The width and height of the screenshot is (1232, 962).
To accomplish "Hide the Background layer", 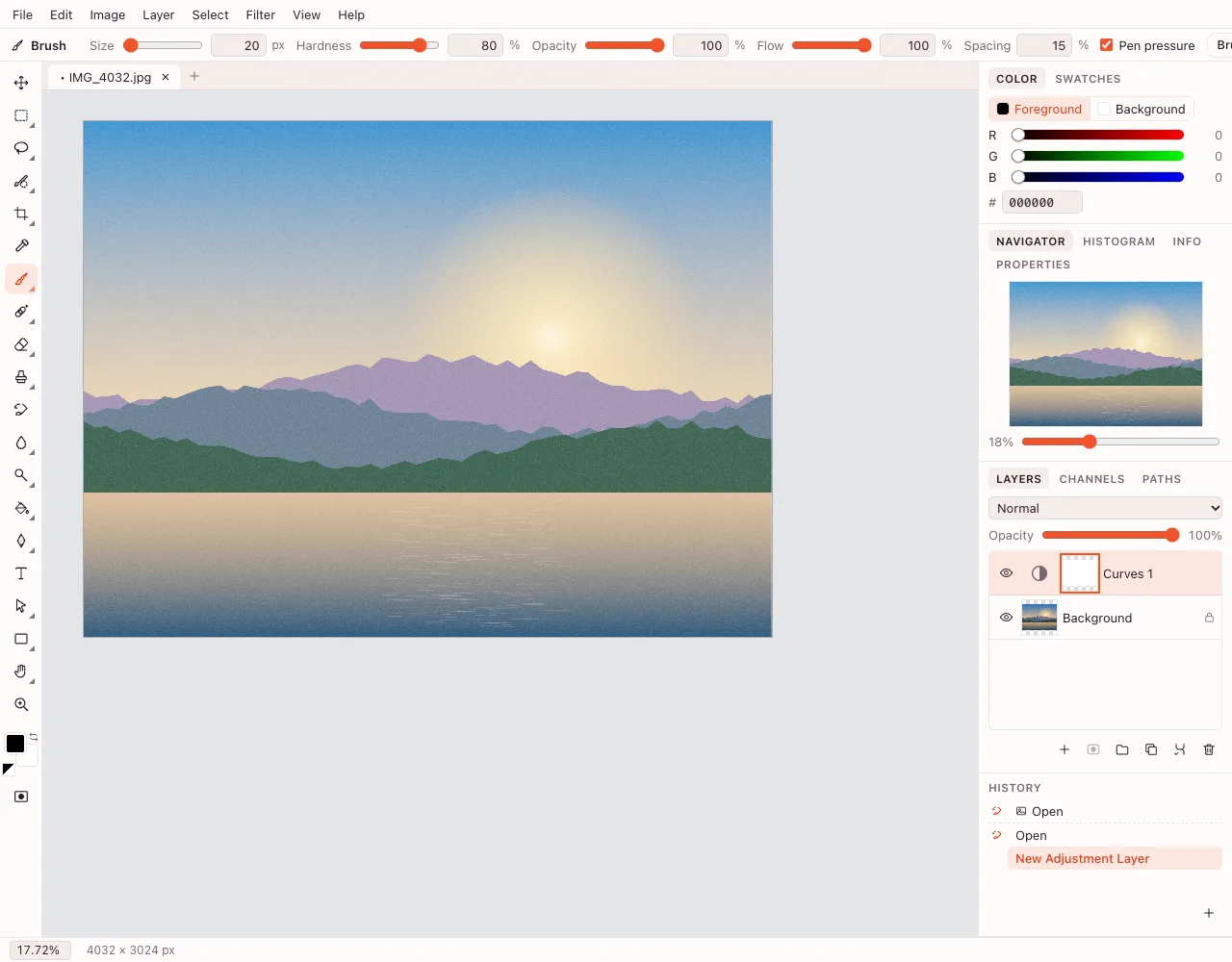I will coord(1007,618).
